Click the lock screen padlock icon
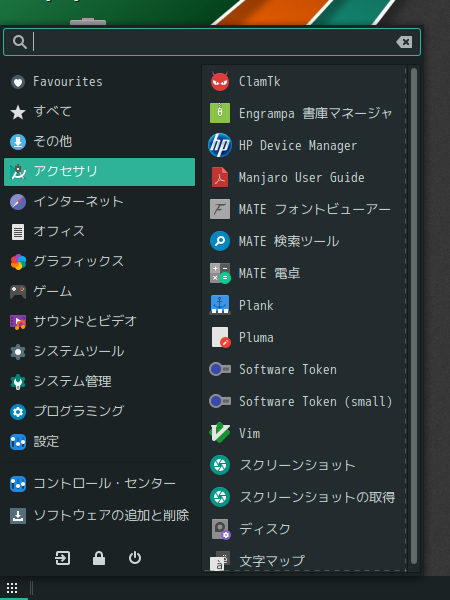450x600 pixels. [99, 558]
